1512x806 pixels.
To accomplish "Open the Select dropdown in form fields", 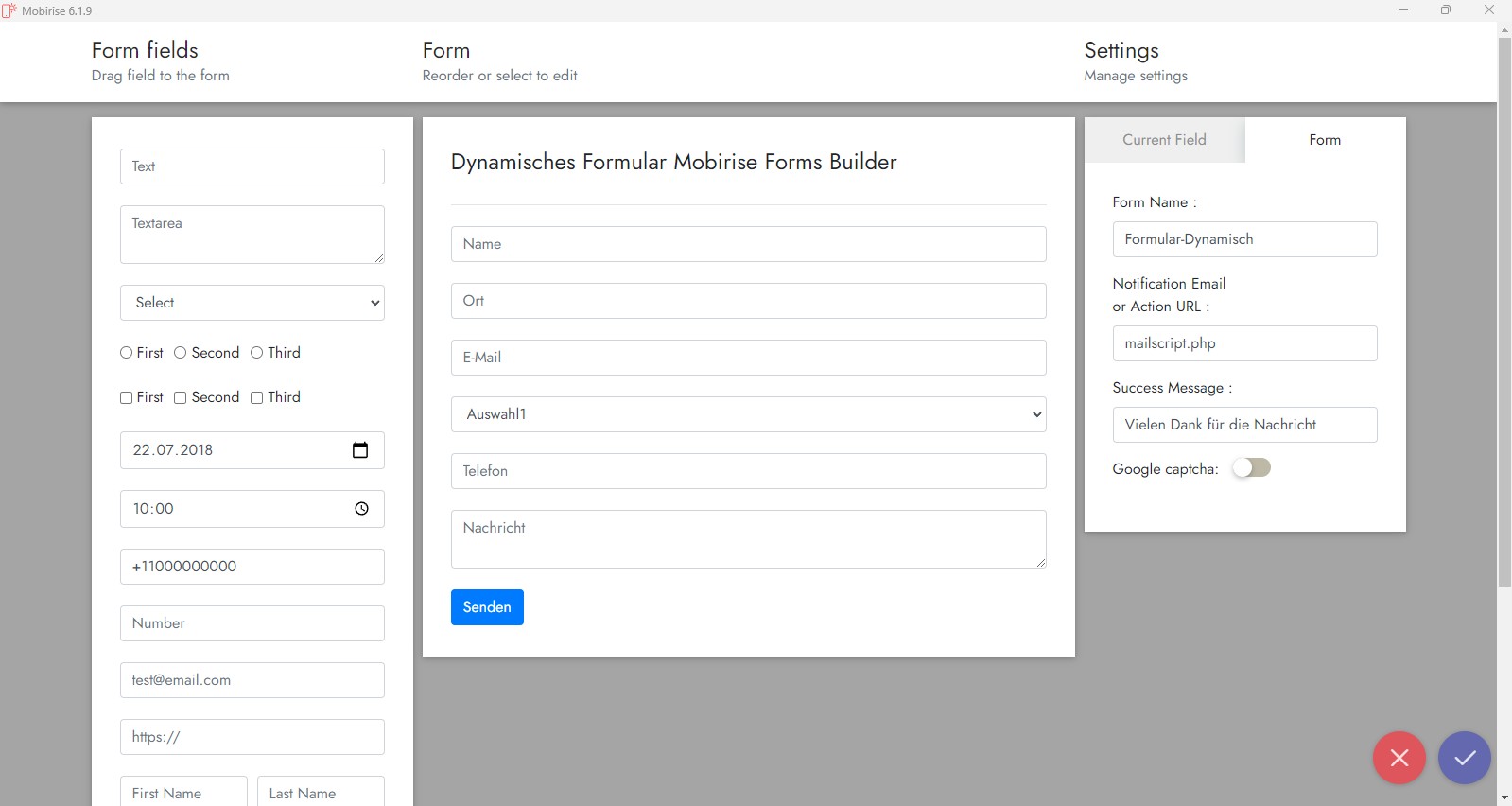I will [252, 303].
